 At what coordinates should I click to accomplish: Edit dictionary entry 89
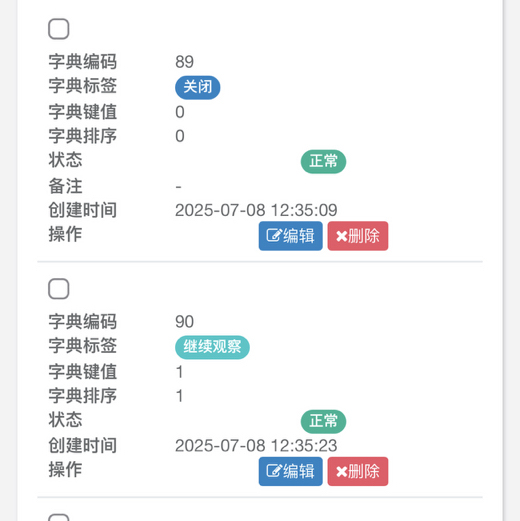click(x=290, y=236)
